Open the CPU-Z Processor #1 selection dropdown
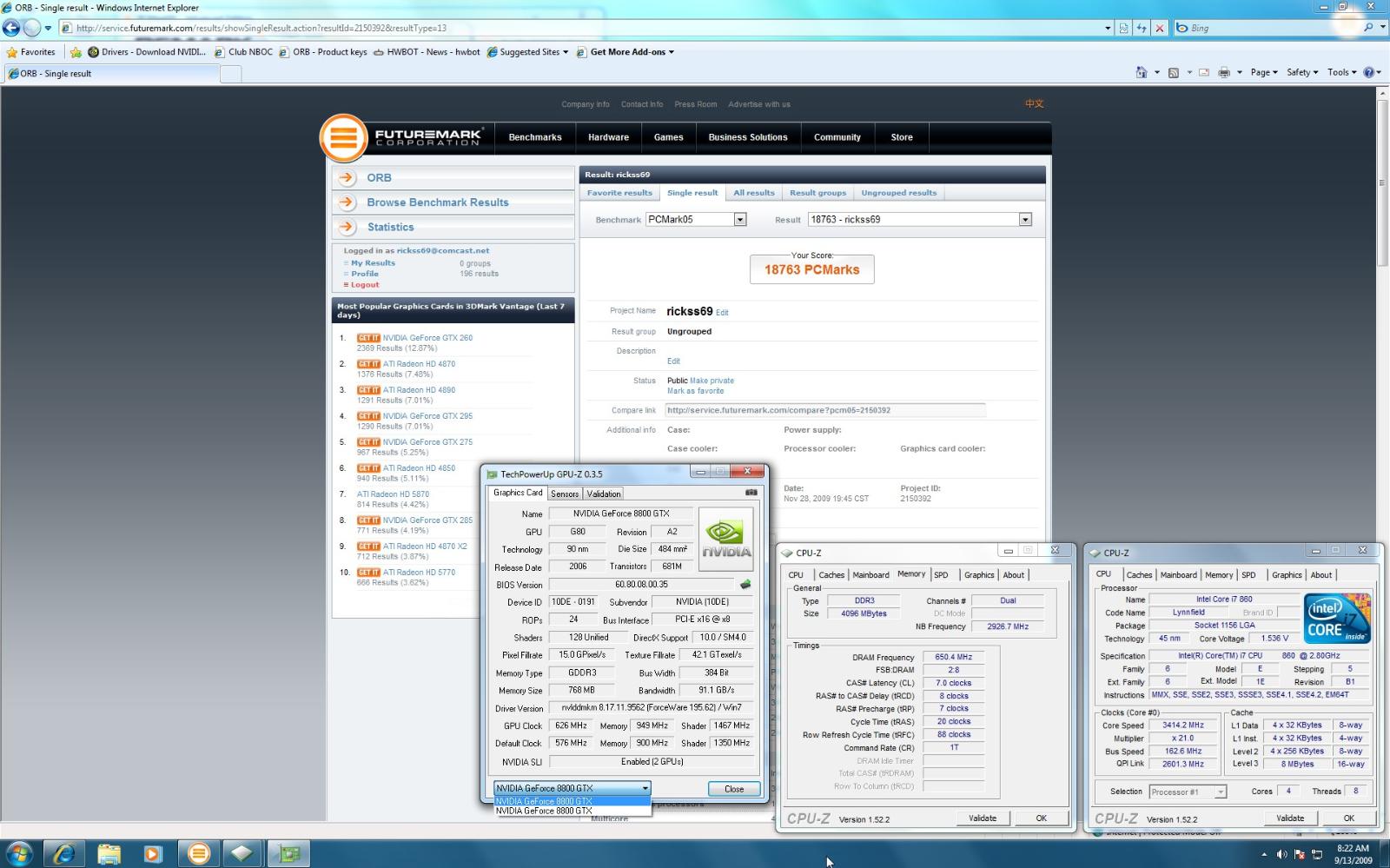Viewport: 1390px width, 868px height. coord(1220,792)
